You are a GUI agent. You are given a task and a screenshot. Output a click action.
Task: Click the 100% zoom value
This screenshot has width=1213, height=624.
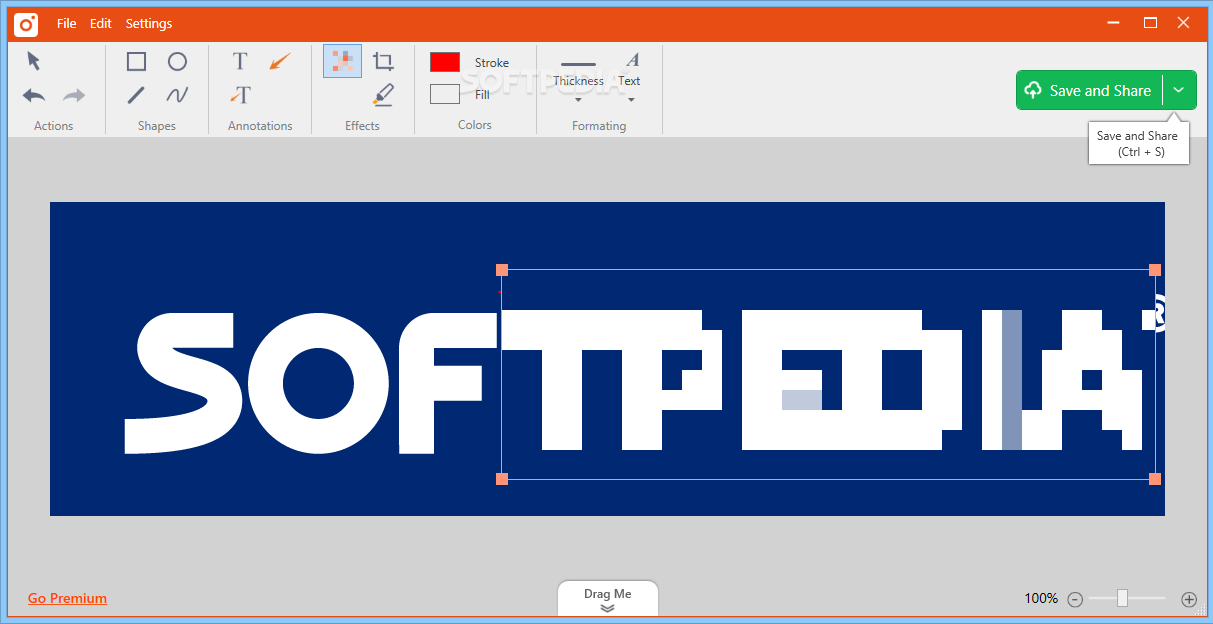point(1041,598)
